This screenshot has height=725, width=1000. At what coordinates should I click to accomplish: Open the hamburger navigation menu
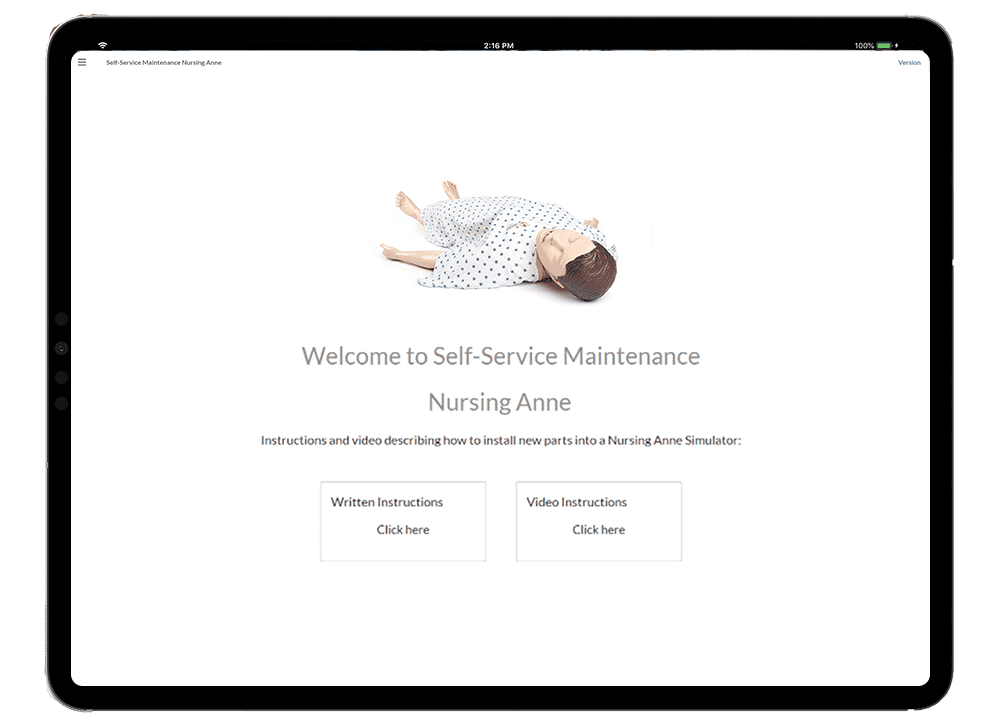point(83,62)
